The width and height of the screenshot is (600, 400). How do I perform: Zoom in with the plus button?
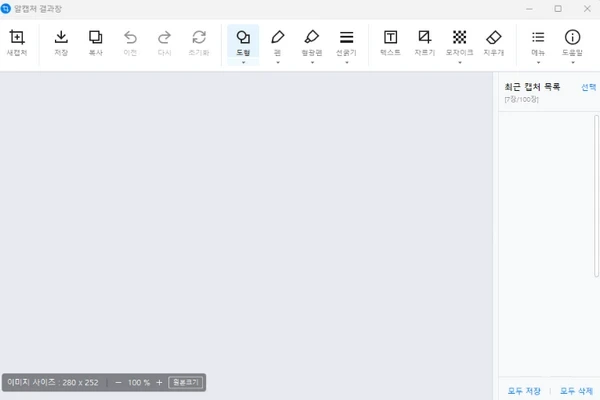159,382
